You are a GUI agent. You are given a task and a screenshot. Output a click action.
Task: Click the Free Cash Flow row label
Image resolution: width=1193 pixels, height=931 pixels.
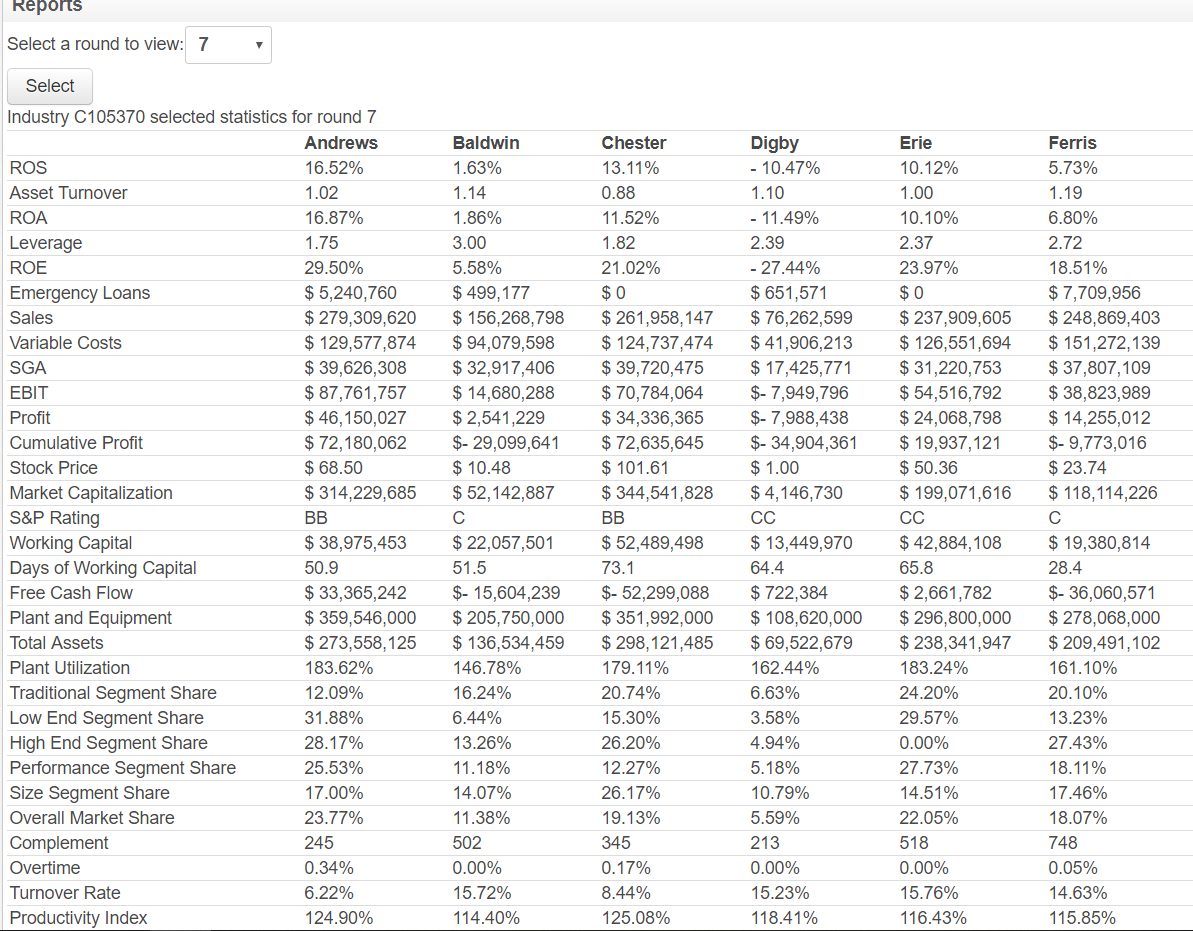[71, 593]
